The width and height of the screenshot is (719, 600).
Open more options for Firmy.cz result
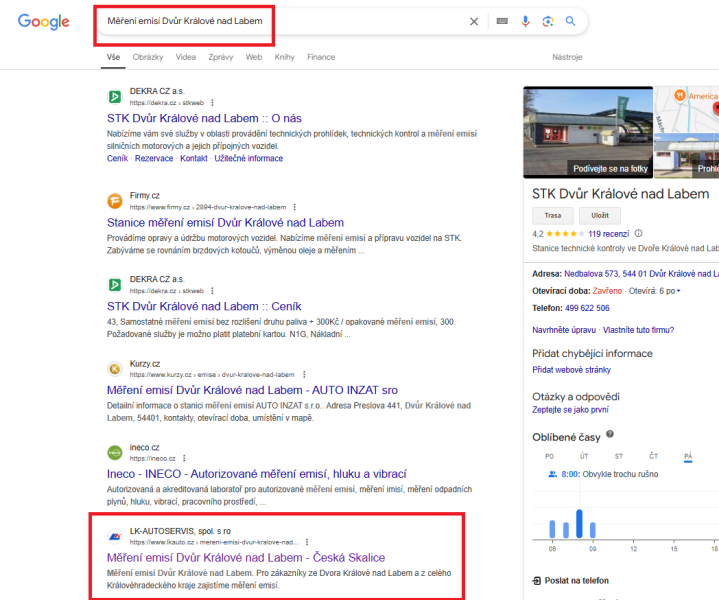point(294,207)
